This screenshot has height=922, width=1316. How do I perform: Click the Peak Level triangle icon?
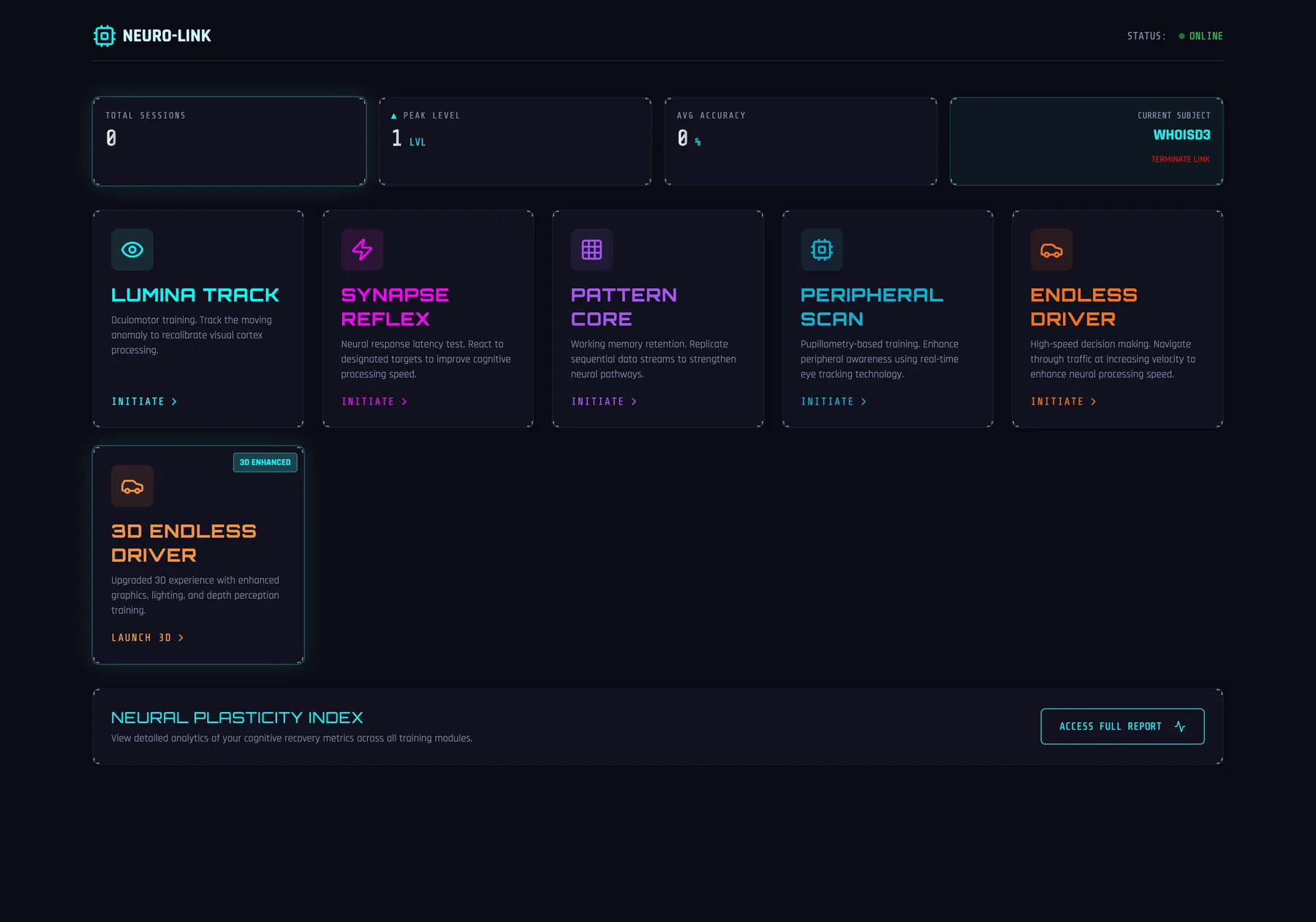pyautogui.click(x=394, y=116)
